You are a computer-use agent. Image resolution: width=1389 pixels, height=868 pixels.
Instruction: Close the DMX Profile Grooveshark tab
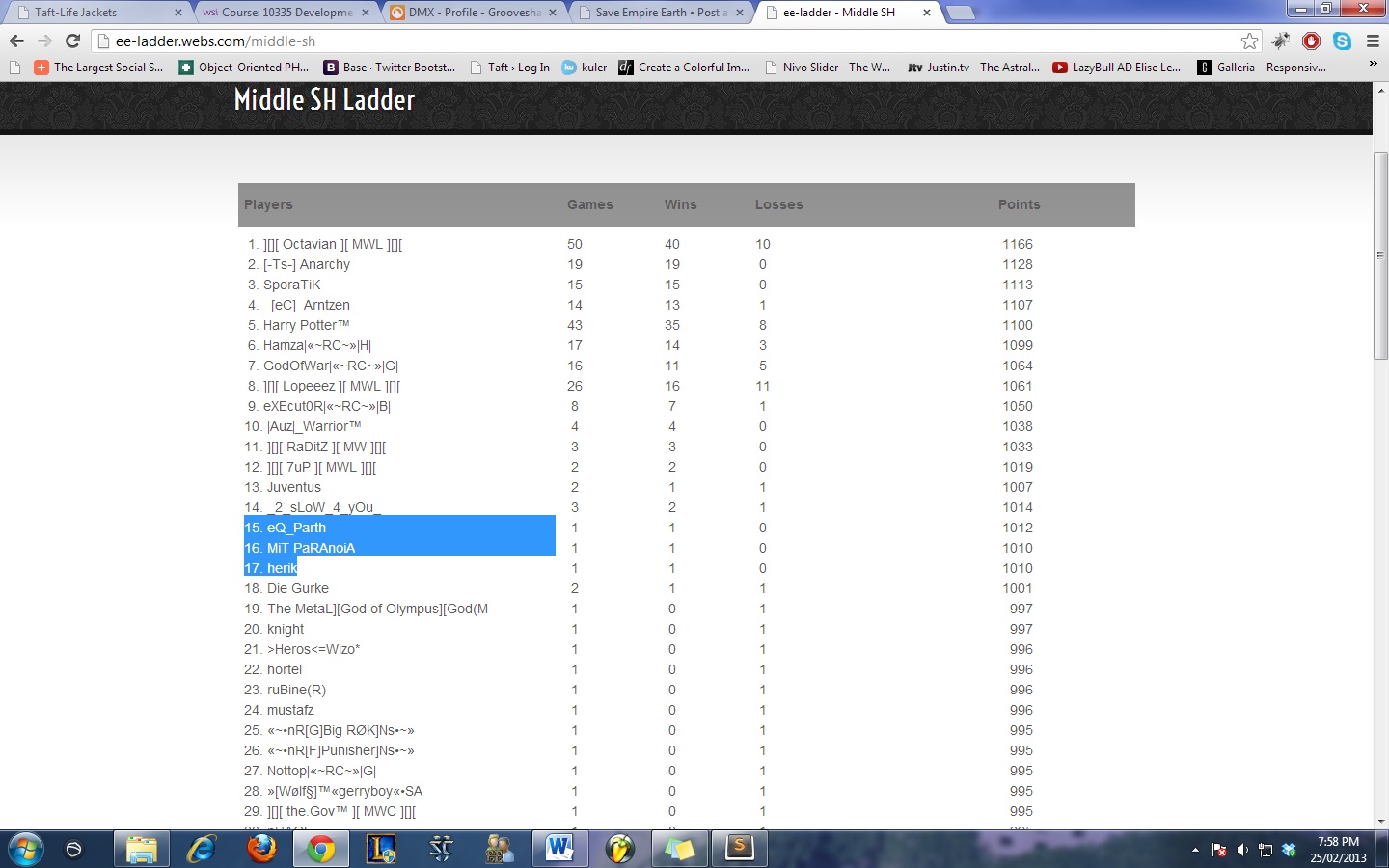(553, 13)
